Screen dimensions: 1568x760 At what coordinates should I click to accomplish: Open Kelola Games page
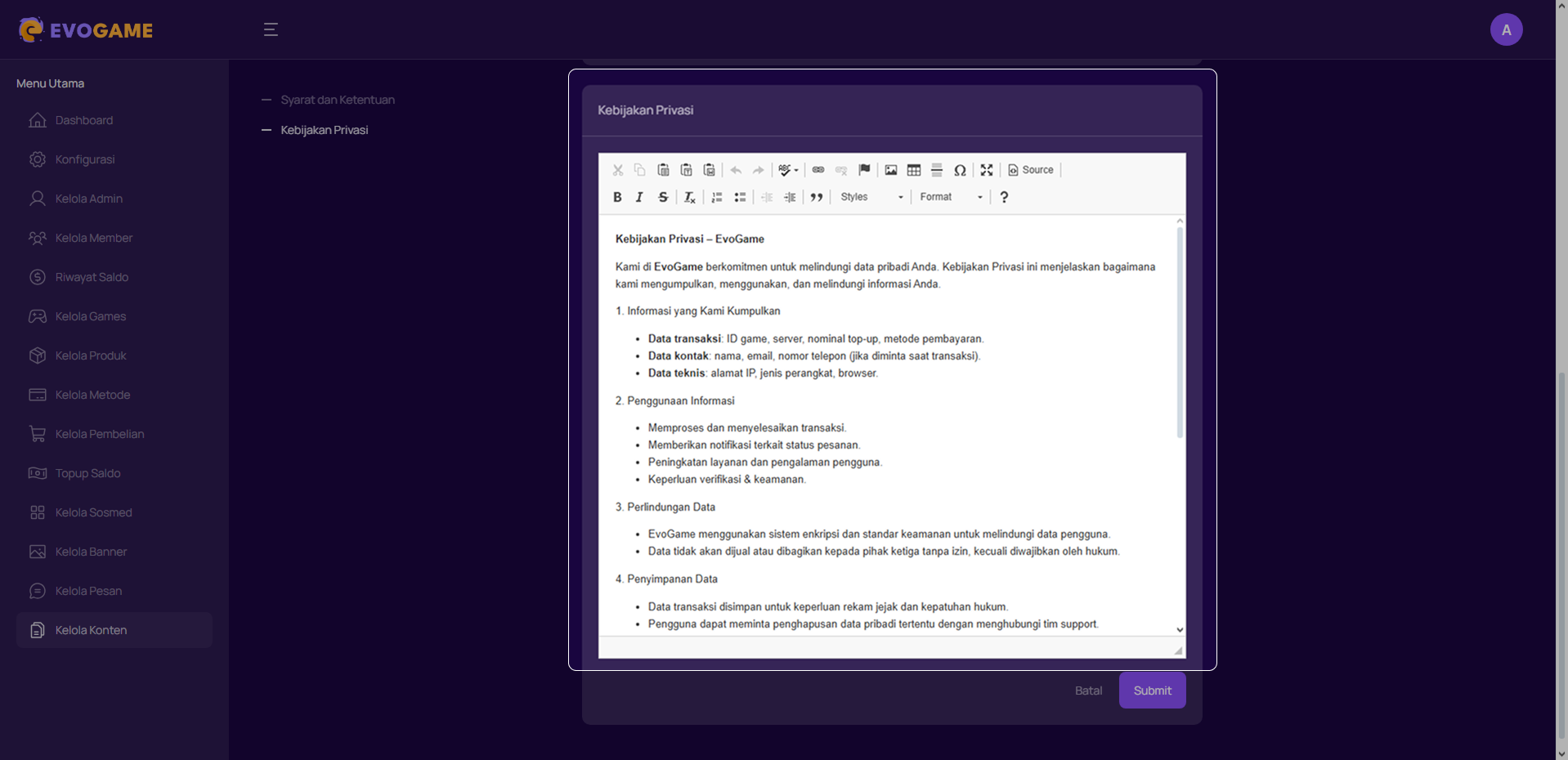point(114,316)
